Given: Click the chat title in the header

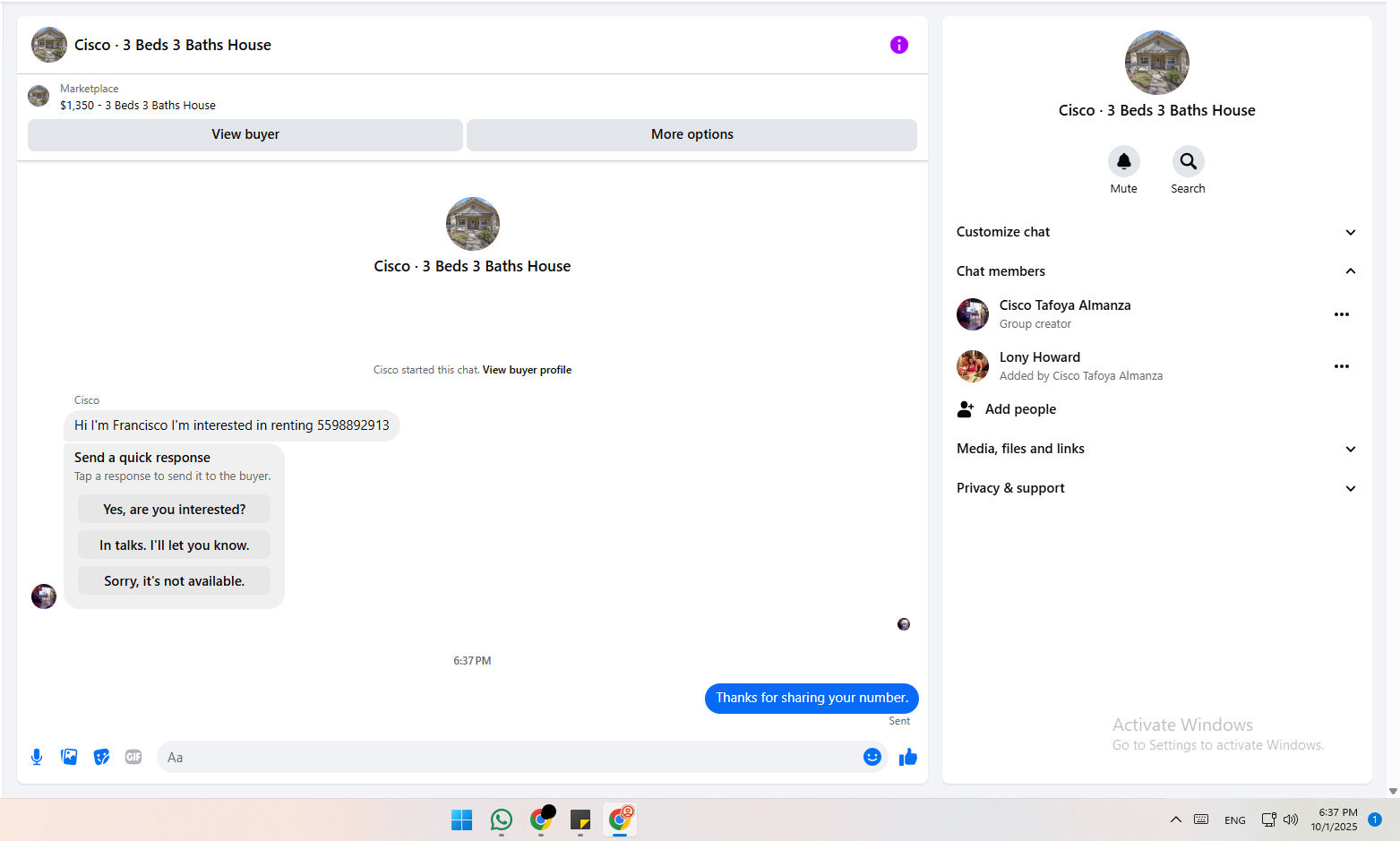Looking at the screenshot, I should tap(173, 45).
